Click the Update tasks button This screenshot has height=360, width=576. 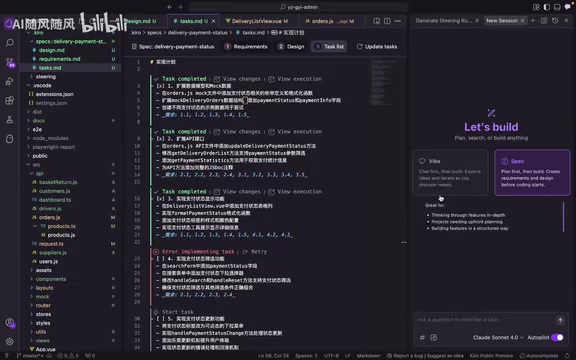377,47
